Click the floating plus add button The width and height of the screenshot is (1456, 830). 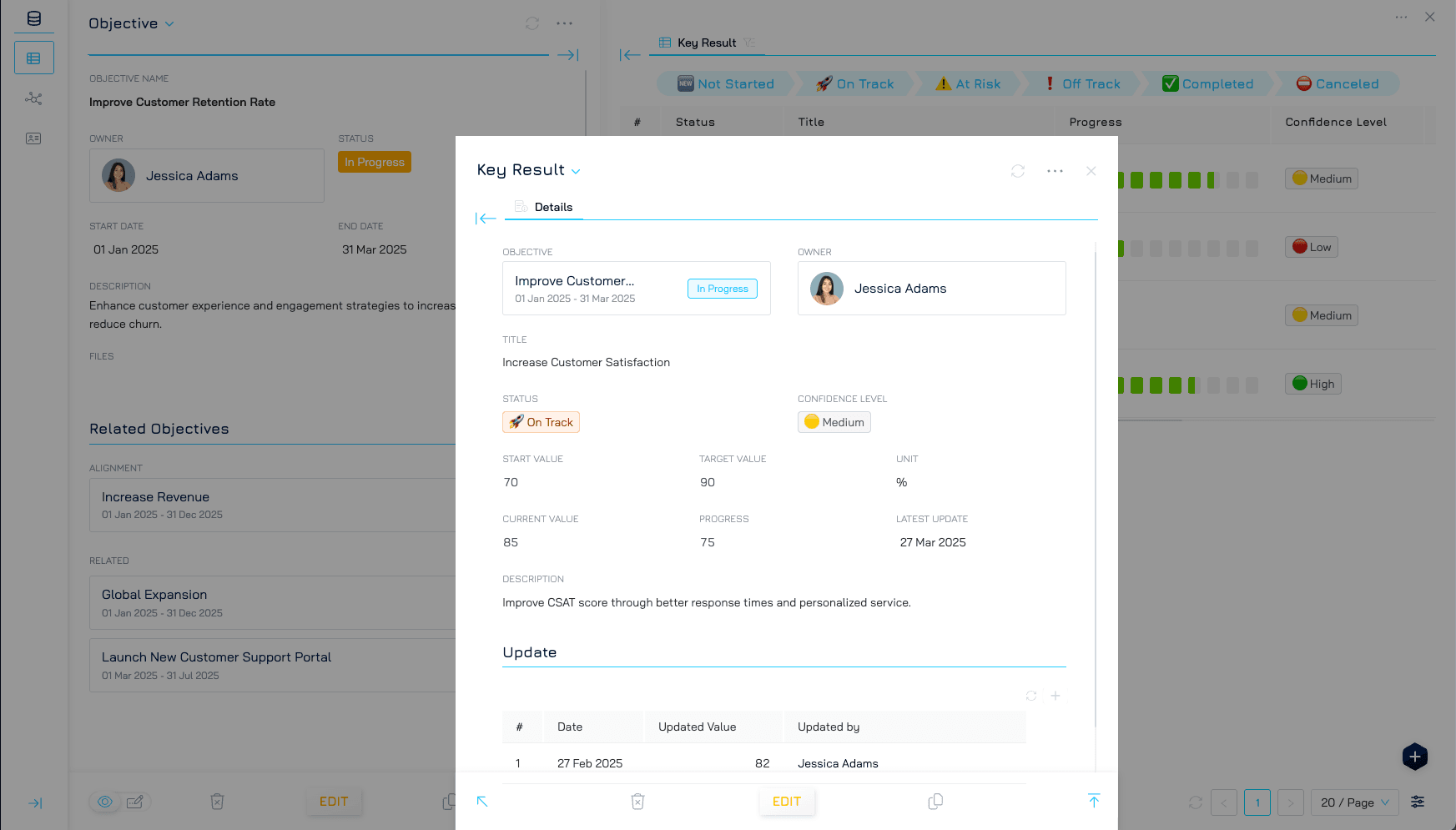coord(1415,757)
